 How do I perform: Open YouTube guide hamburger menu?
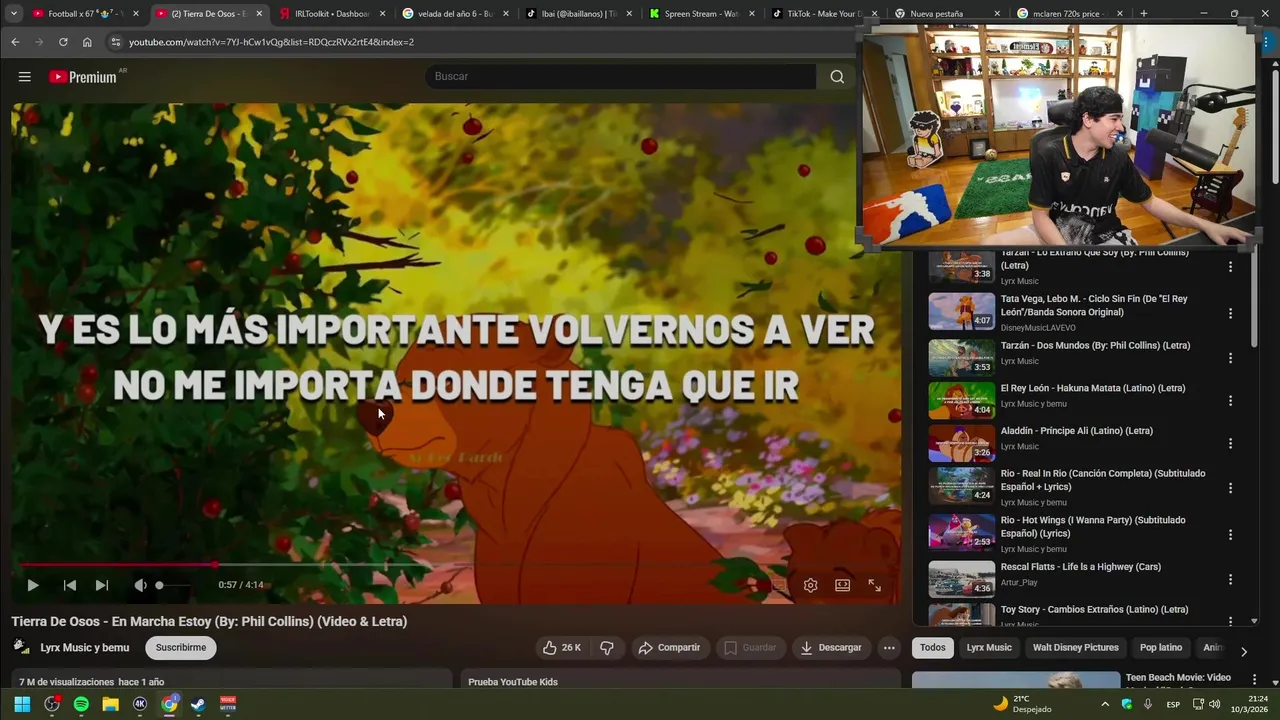(25, 77)
